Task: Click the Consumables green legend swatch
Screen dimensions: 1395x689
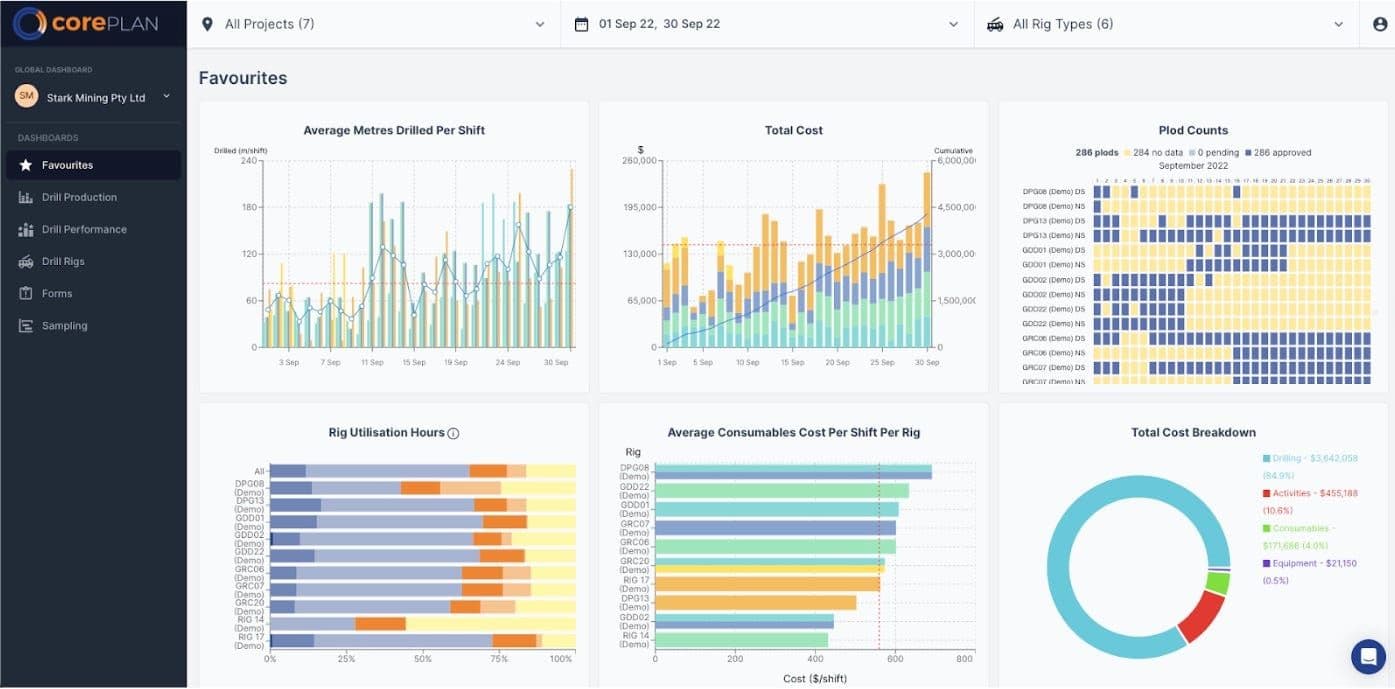Action: 1267,528
